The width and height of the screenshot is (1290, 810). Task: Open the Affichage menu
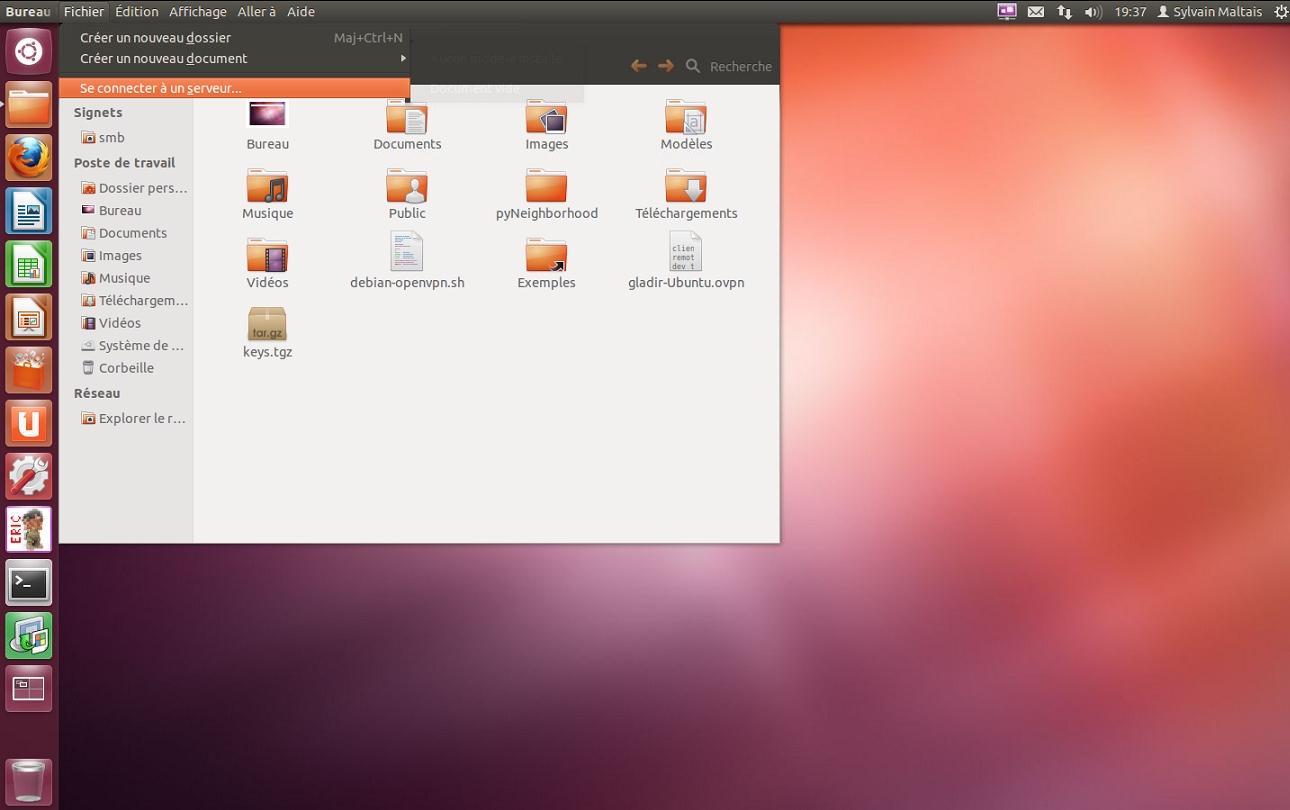pyautogui.click(x=197, y=12)
